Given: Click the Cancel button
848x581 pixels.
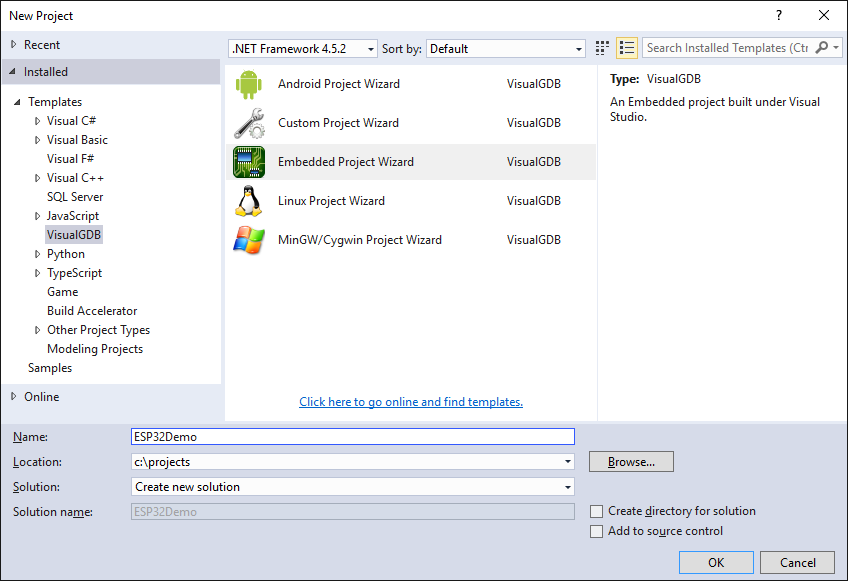Looking at the screenshot, I should click(798, 563).
